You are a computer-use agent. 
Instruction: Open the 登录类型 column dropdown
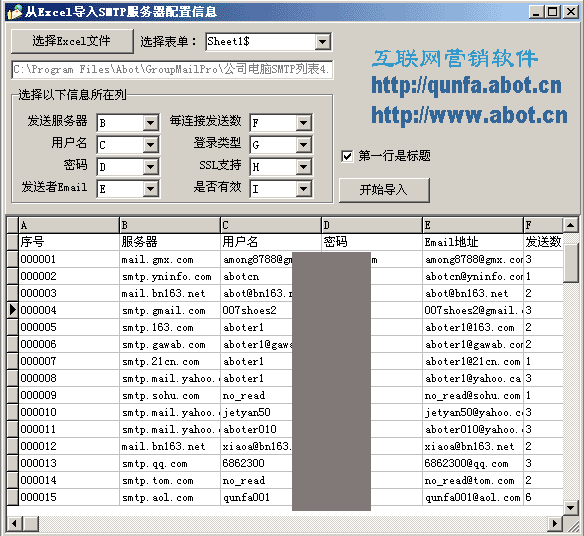[304, 145]
